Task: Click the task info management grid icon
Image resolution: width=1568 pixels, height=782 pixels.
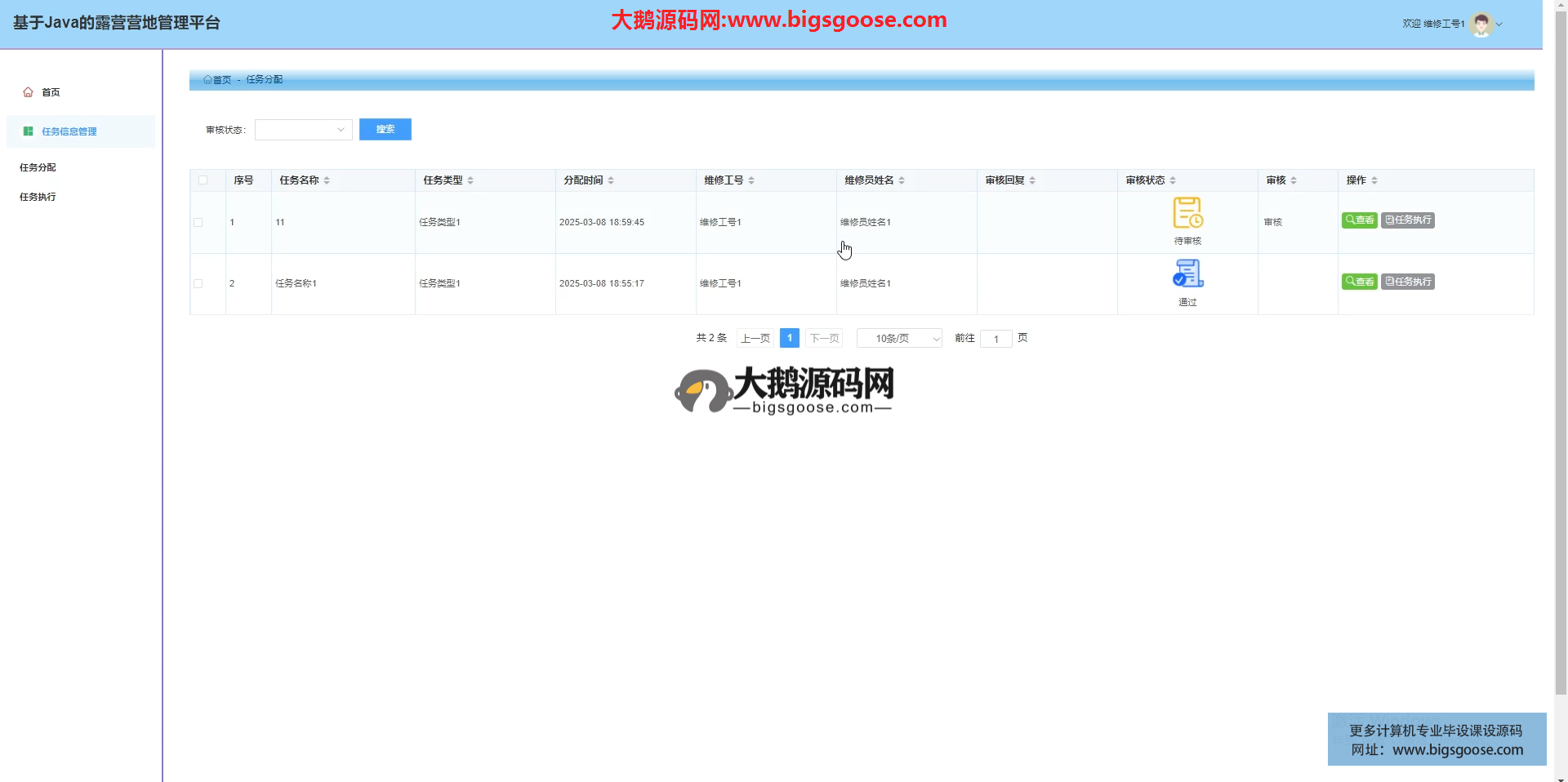Action: 29,131
